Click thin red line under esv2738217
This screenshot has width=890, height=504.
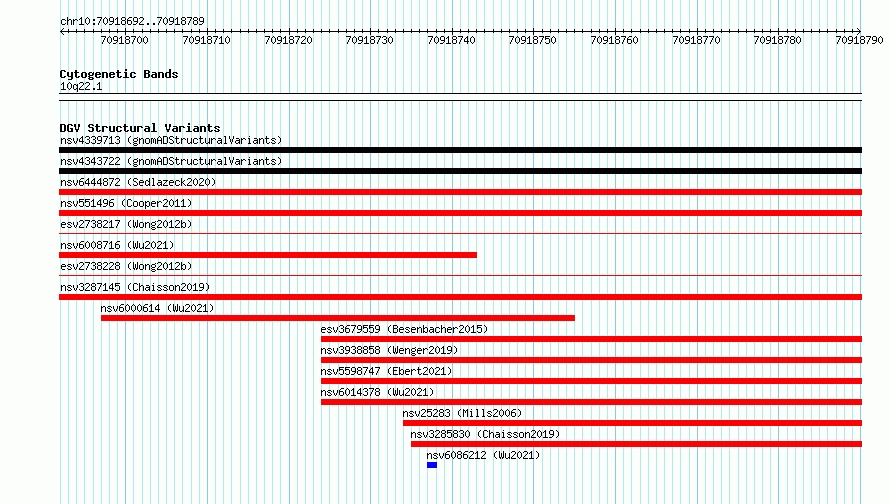tap(460, 233)
